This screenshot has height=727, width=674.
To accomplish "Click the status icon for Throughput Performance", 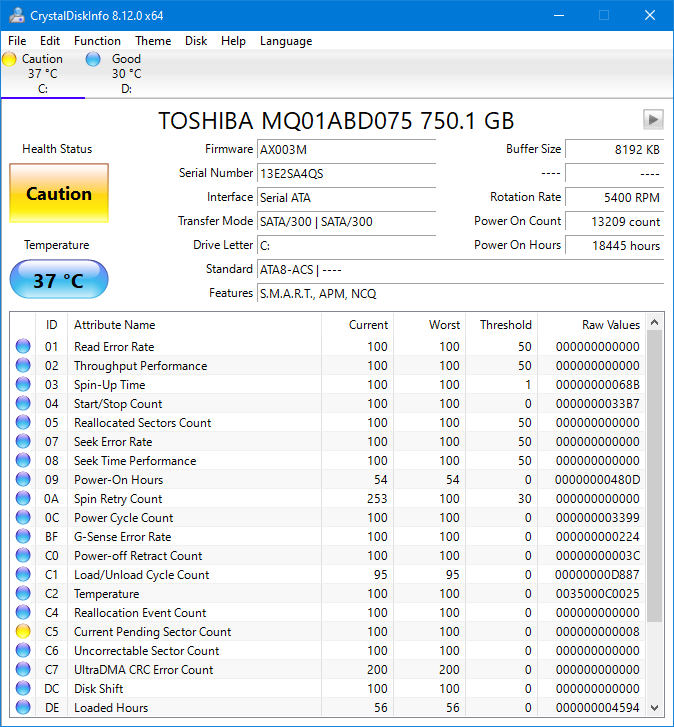I will click(23, 365).
